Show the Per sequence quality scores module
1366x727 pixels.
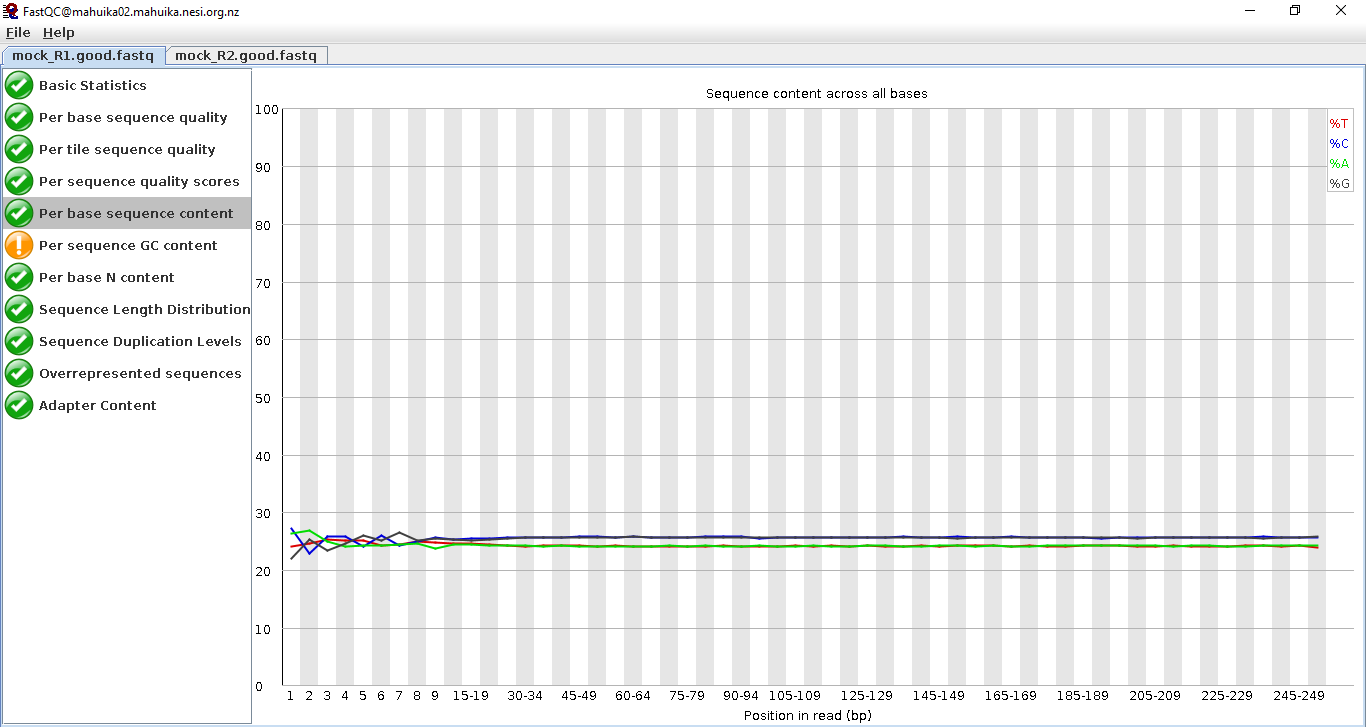tap(139, 181)
